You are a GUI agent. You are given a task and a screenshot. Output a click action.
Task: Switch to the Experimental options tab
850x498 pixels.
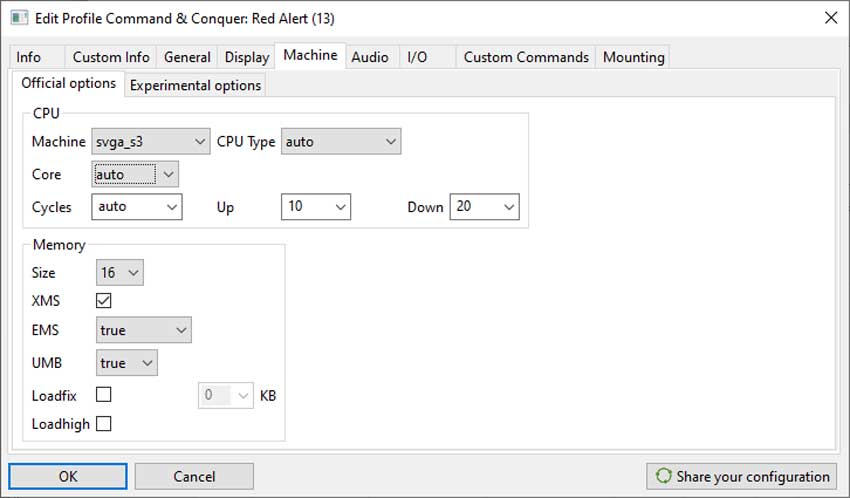(x=195, y=86)
